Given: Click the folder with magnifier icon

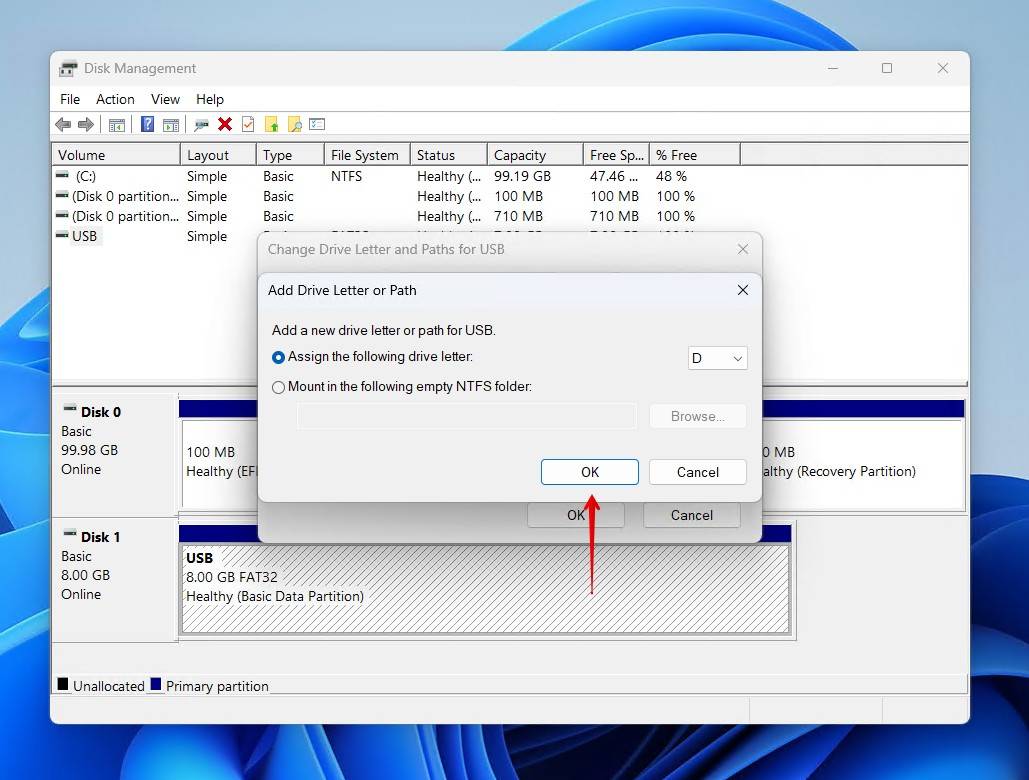Looking at the screenshot, I should coord(294,124).
